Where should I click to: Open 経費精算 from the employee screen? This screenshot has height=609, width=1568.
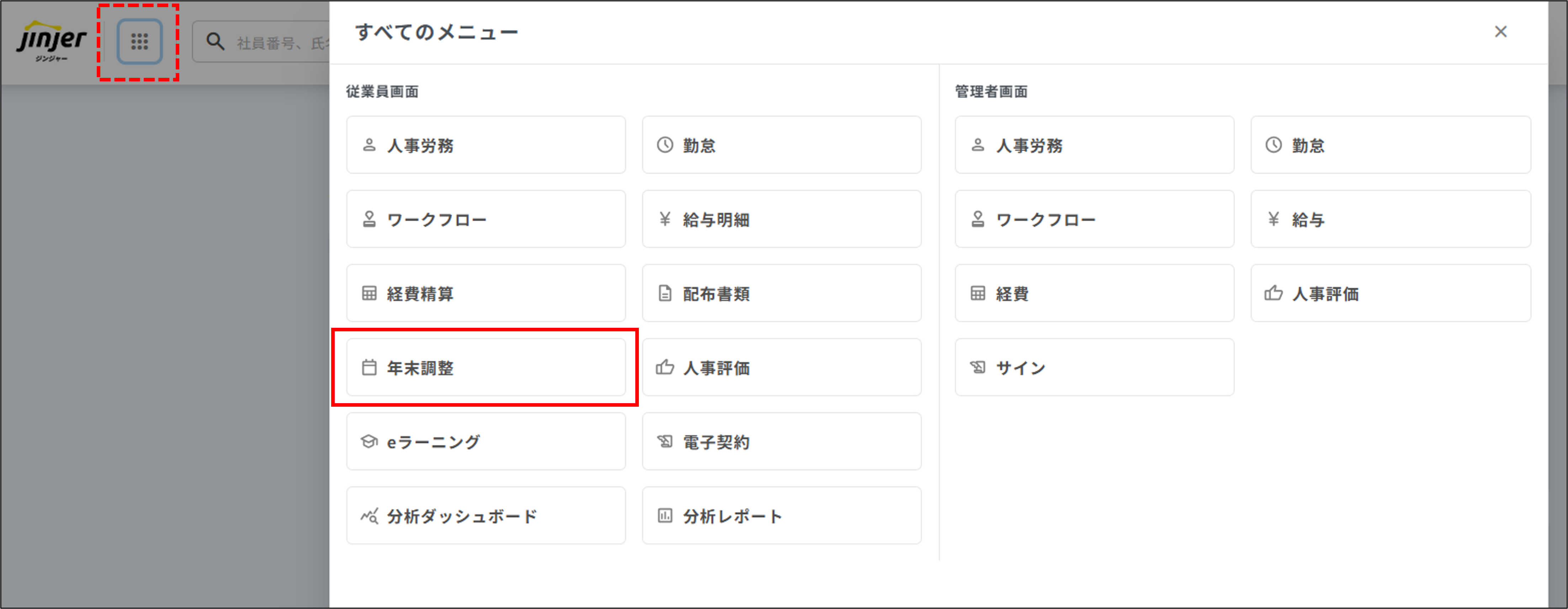(485, 293)
